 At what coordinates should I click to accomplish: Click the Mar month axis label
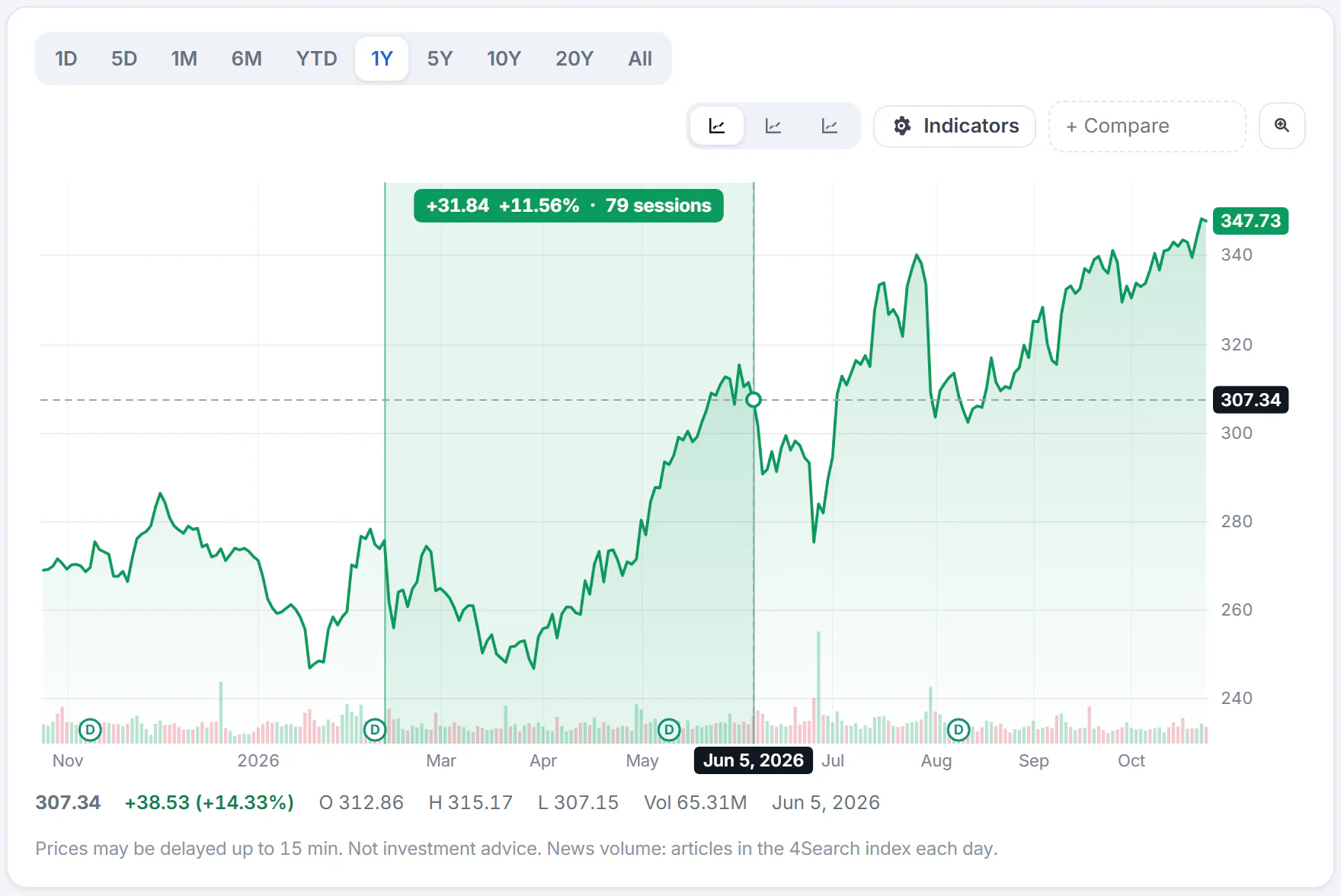(441, 760)
